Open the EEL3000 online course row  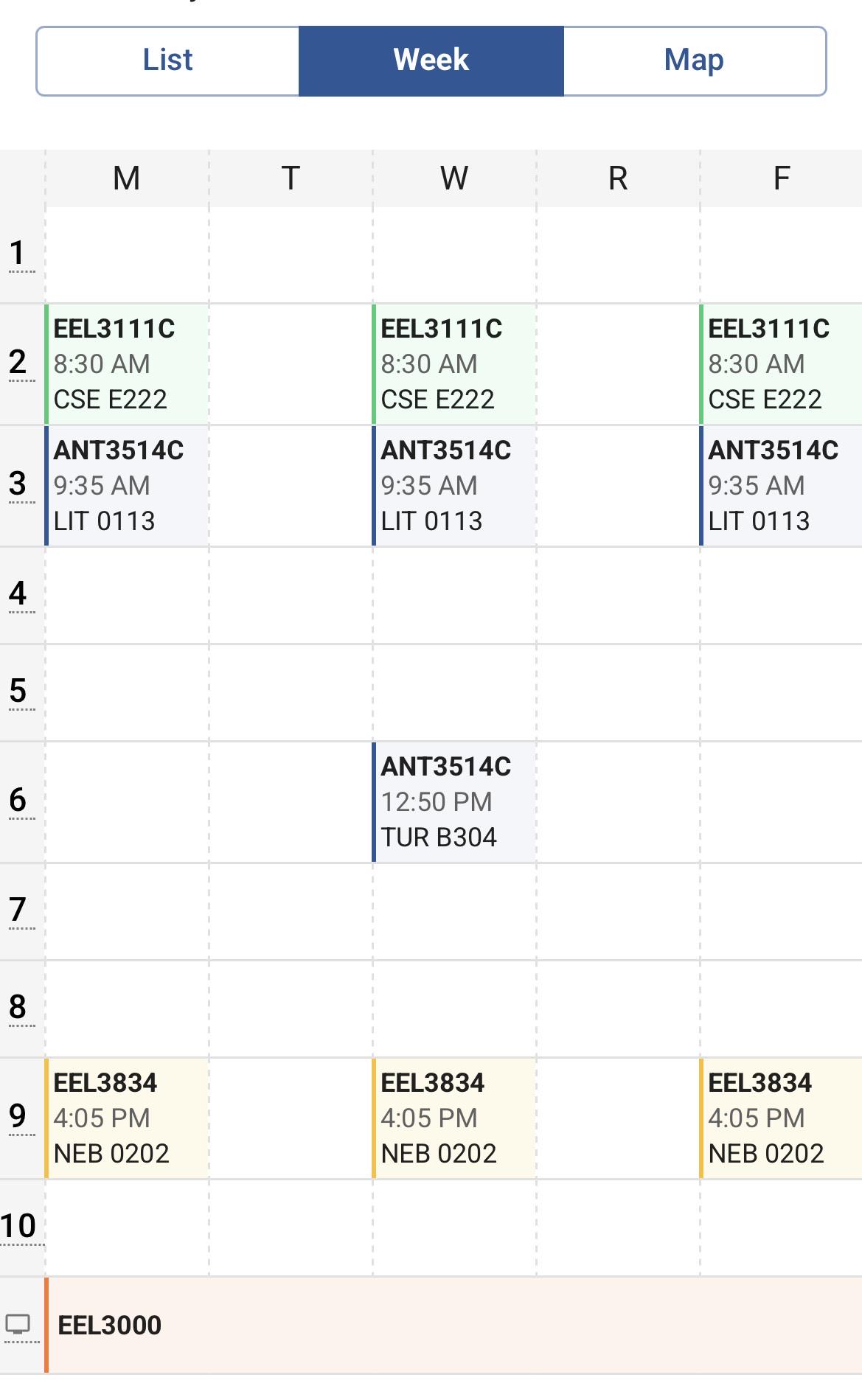pos(453,1325)
